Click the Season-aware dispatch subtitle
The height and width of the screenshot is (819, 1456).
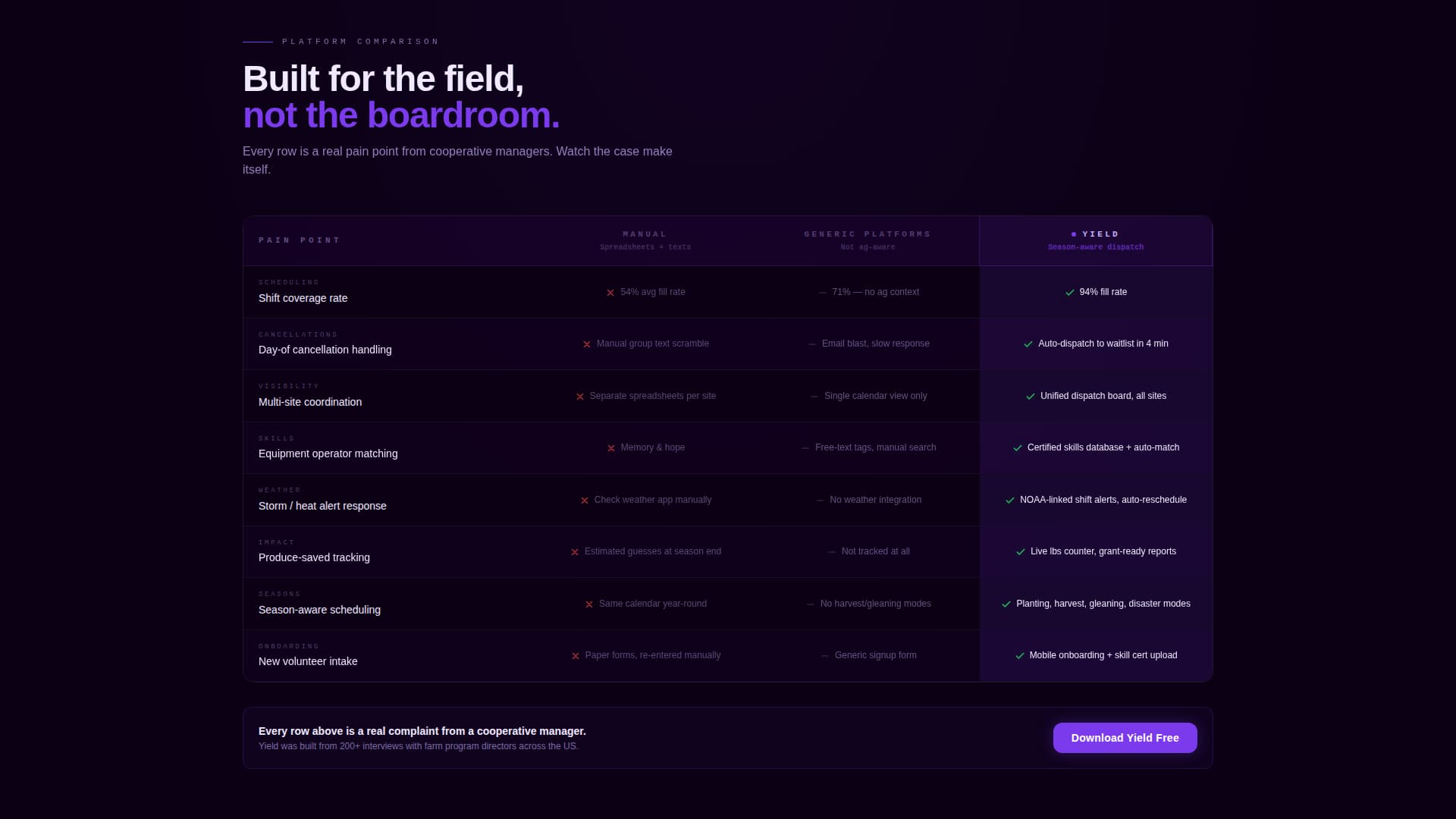[1096, 247]
